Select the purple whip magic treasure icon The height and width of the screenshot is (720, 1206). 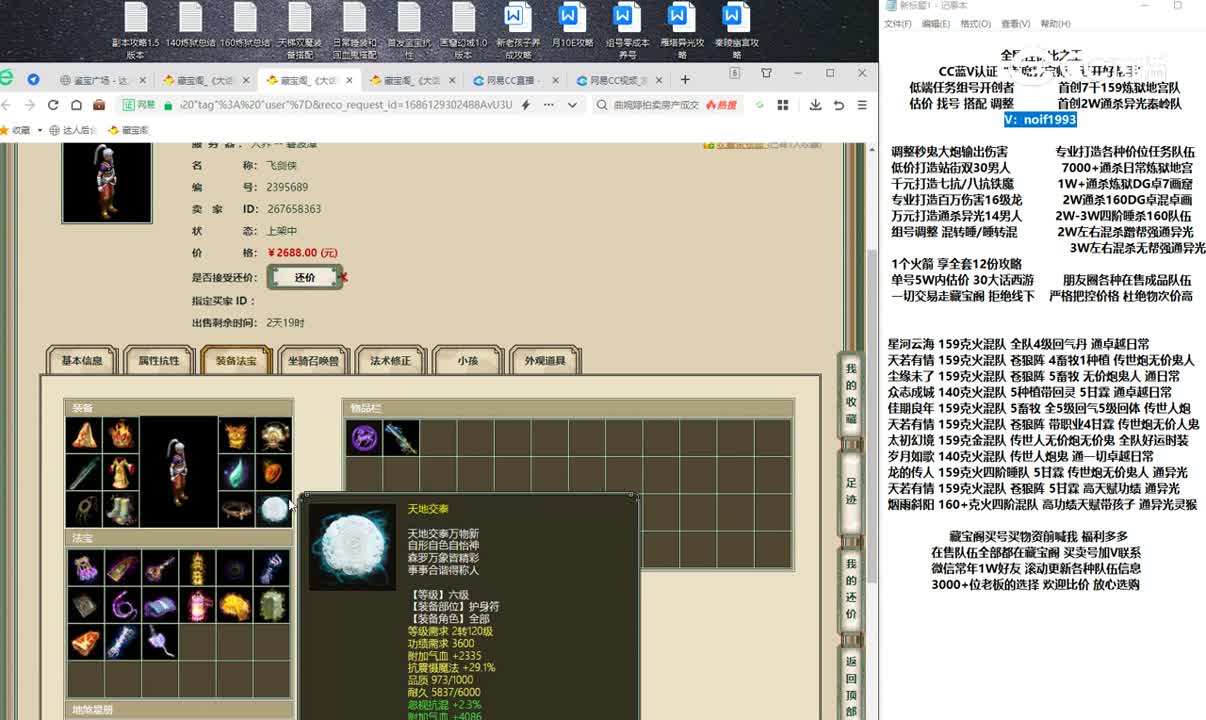pyautogui.click(x=123, y=605)
